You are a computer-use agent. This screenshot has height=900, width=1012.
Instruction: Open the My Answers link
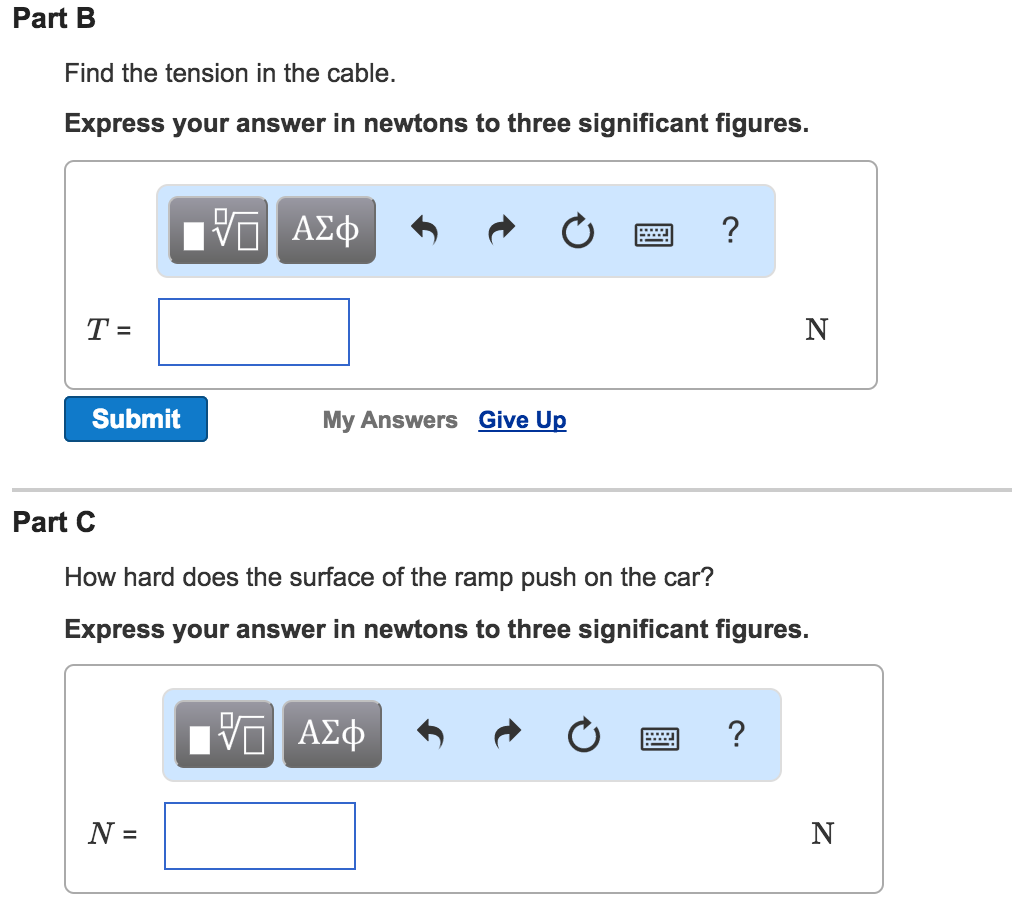[390, 420]
